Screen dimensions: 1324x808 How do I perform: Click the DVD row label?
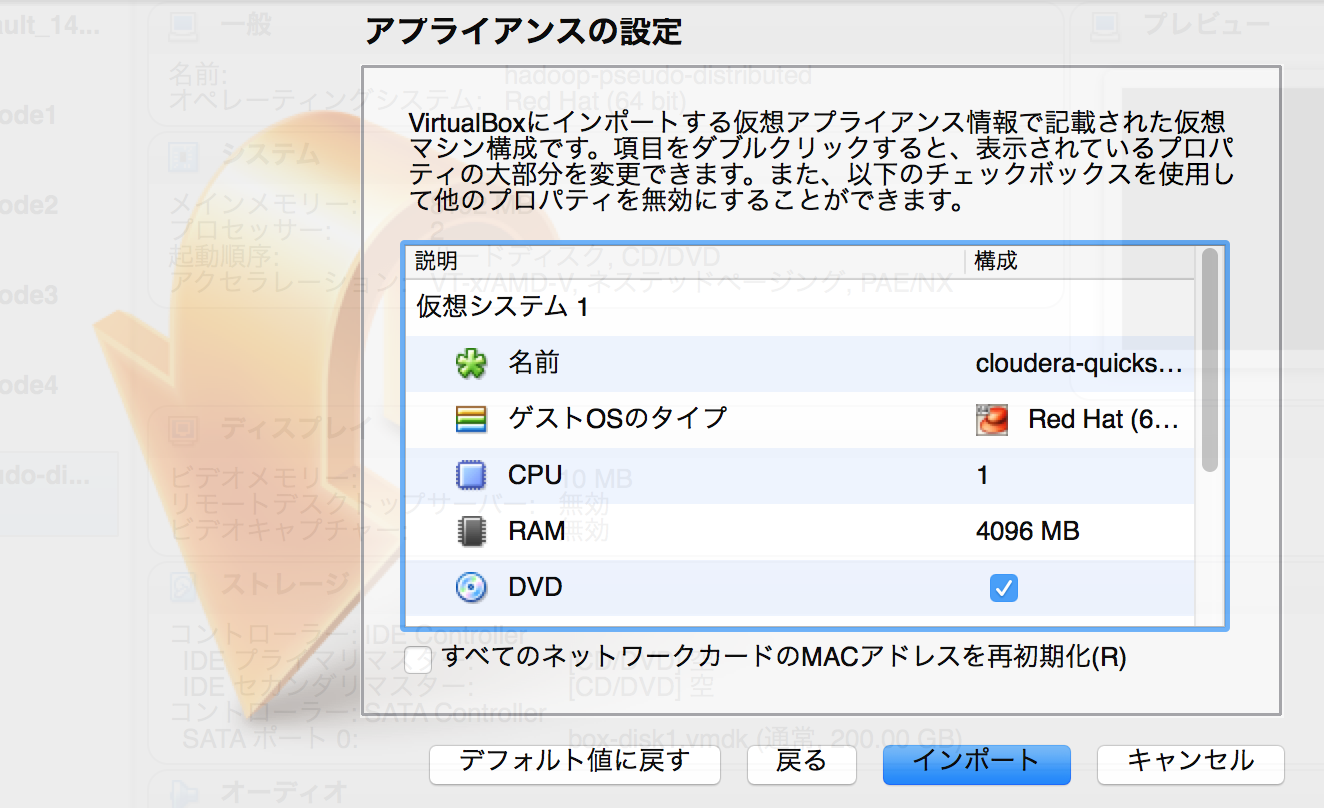tap(535, 587)
